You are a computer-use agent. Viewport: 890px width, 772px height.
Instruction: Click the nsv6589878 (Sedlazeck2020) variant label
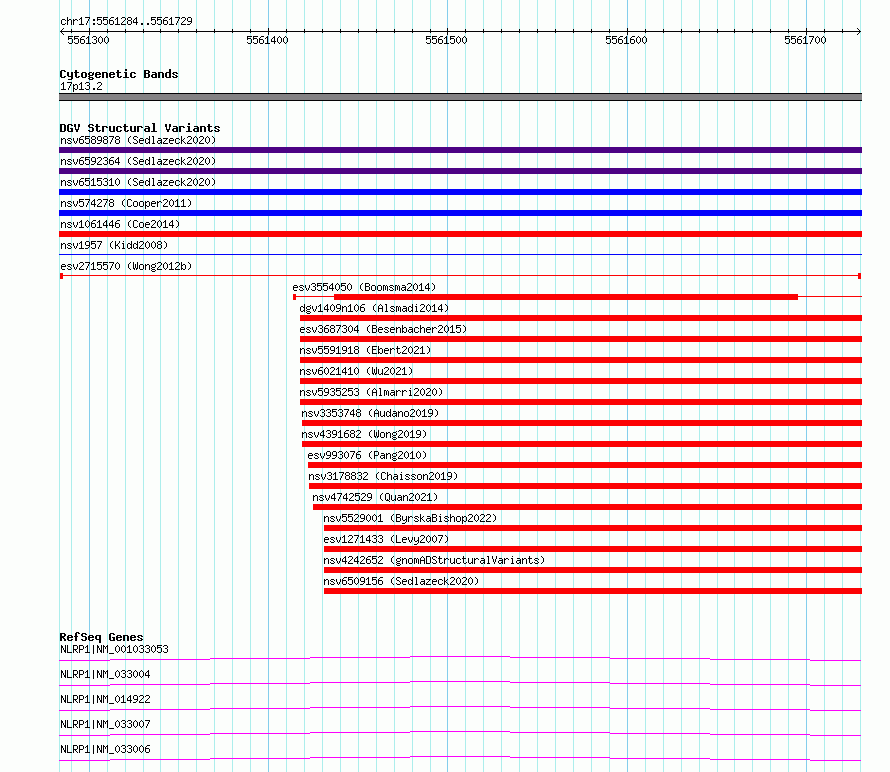(x=138, y=140)
